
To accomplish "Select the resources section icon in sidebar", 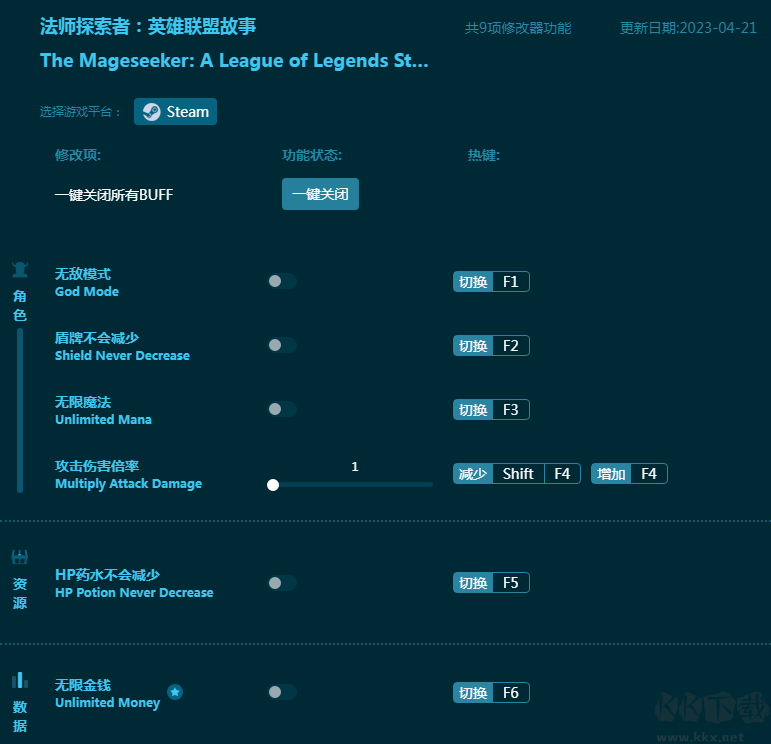I will [20, 557].
